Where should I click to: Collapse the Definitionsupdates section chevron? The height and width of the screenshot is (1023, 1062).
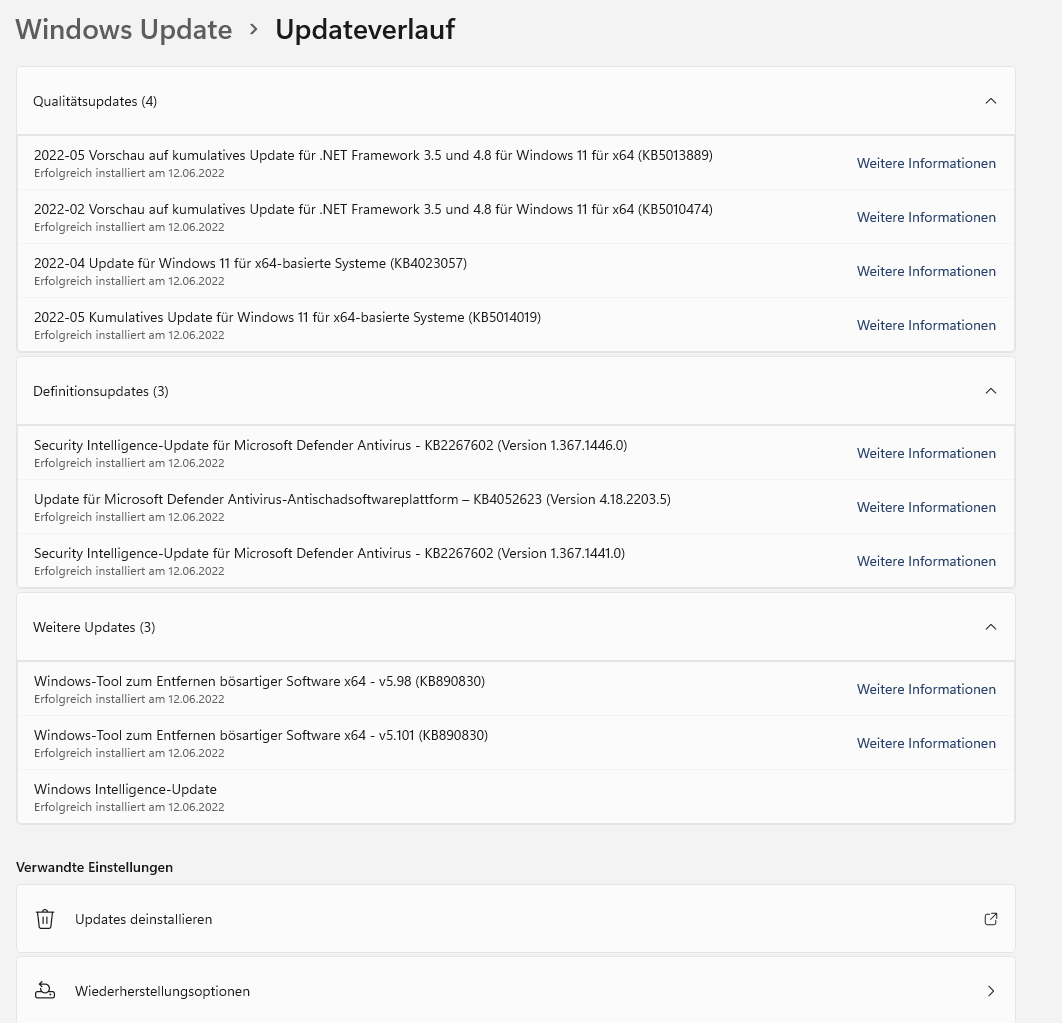pyautogui.click(x=990, y=391)
